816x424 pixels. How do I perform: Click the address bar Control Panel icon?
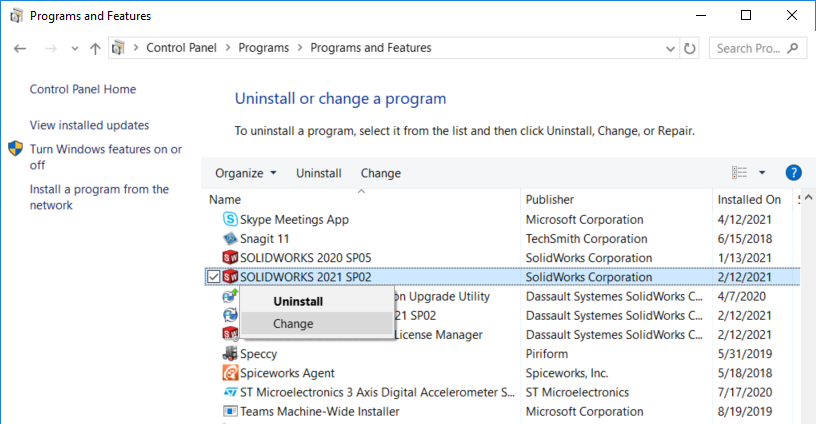pos(118,48)
